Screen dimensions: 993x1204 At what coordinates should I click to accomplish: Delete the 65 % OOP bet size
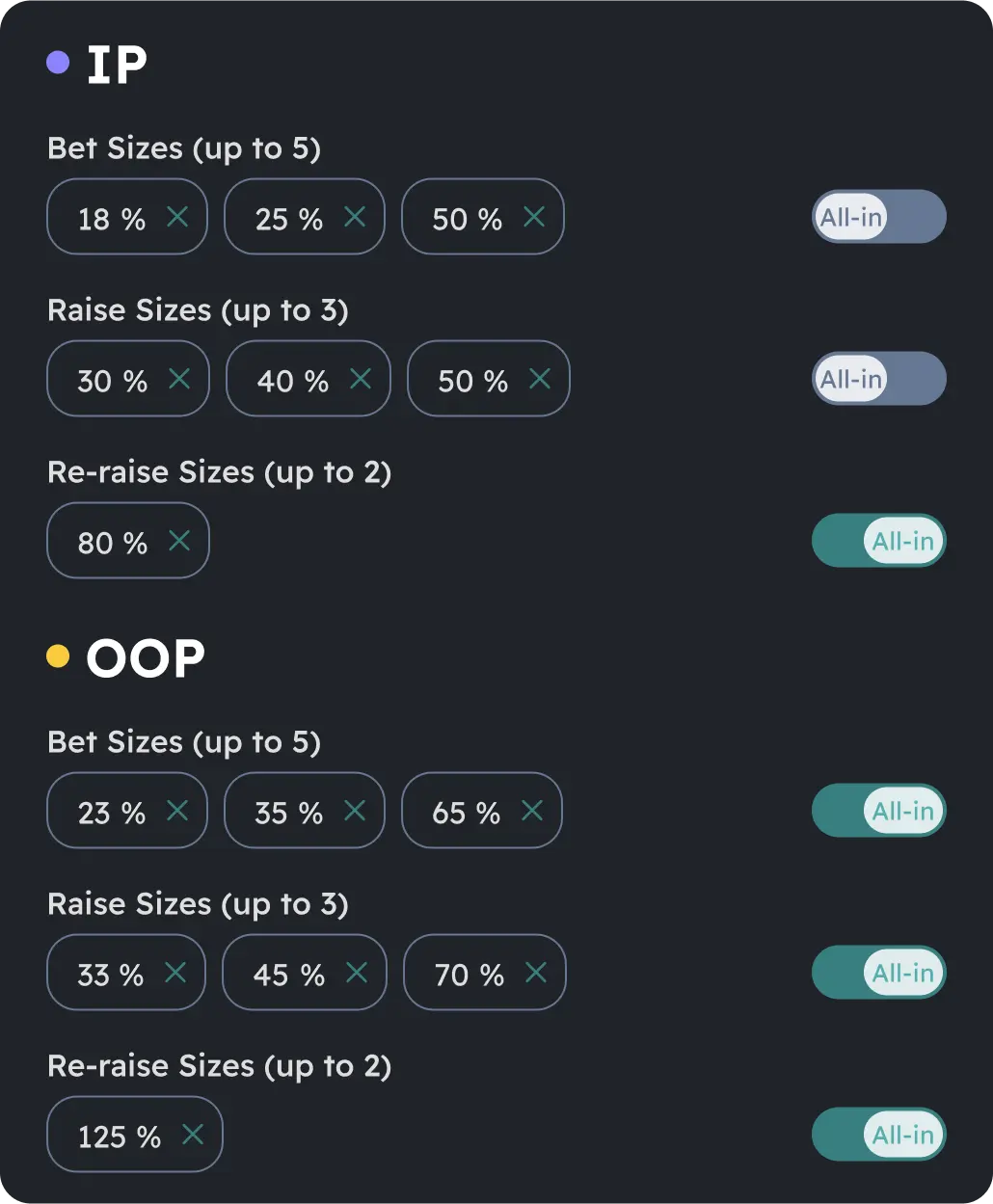531,811
